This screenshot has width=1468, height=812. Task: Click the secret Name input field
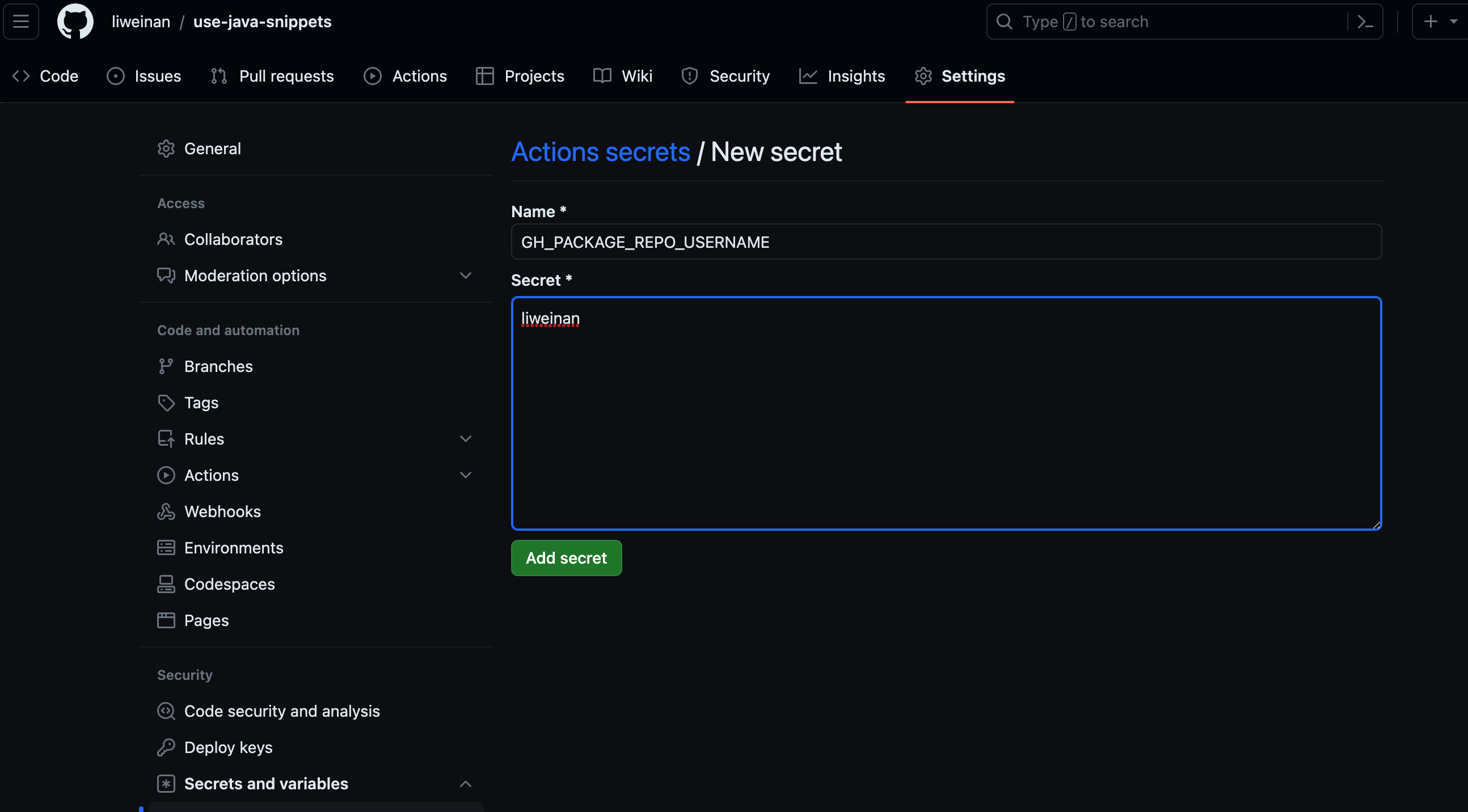click(946, 242)
